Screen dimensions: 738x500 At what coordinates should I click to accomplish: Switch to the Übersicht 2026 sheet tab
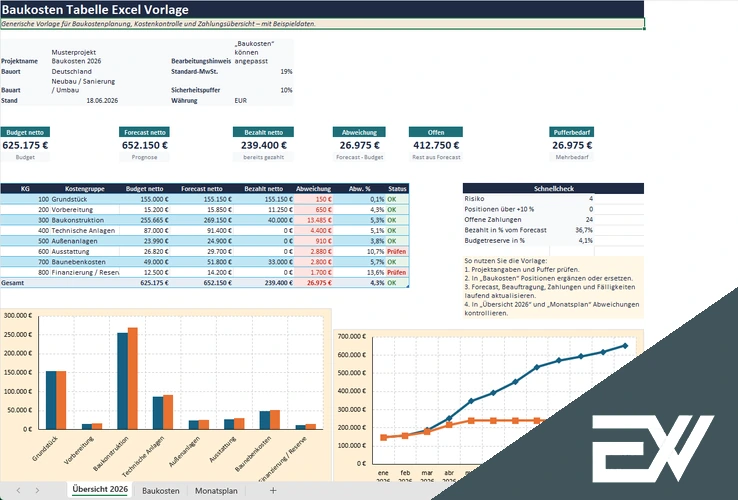pyautogui.click(x=100, y=489)
